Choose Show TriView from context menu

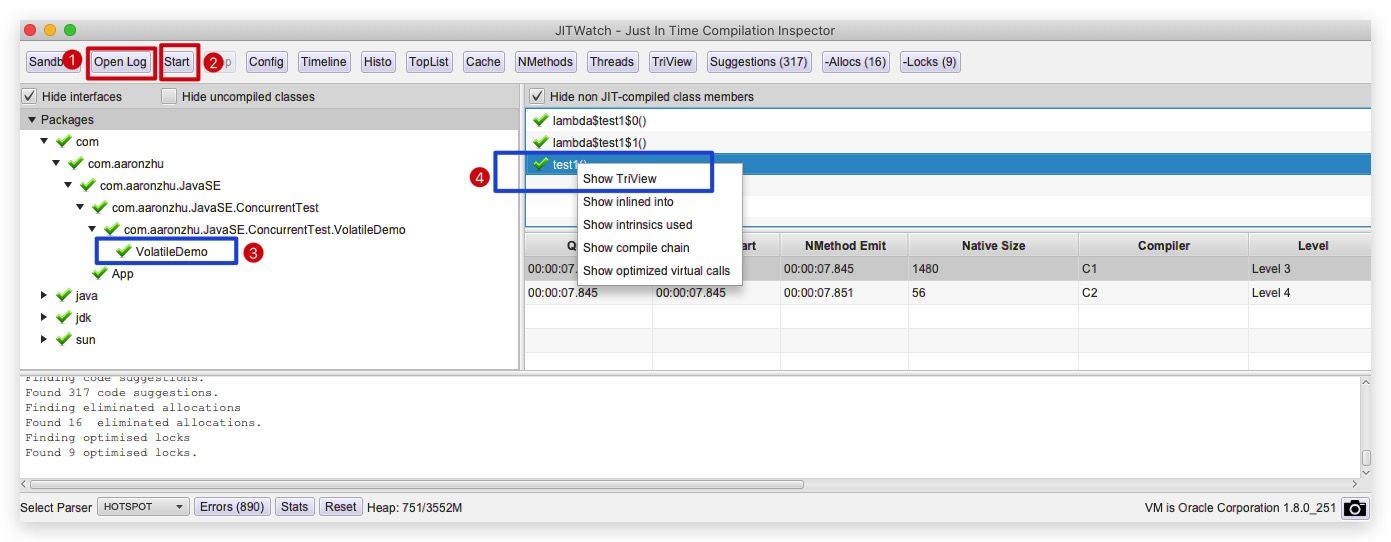(620, 179)
